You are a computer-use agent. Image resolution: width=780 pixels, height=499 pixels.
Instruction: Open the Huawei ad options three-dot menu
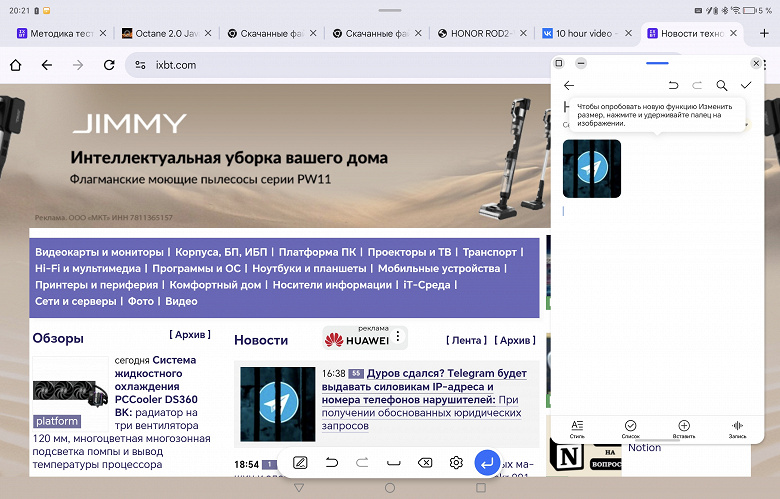tap(397, 337)
